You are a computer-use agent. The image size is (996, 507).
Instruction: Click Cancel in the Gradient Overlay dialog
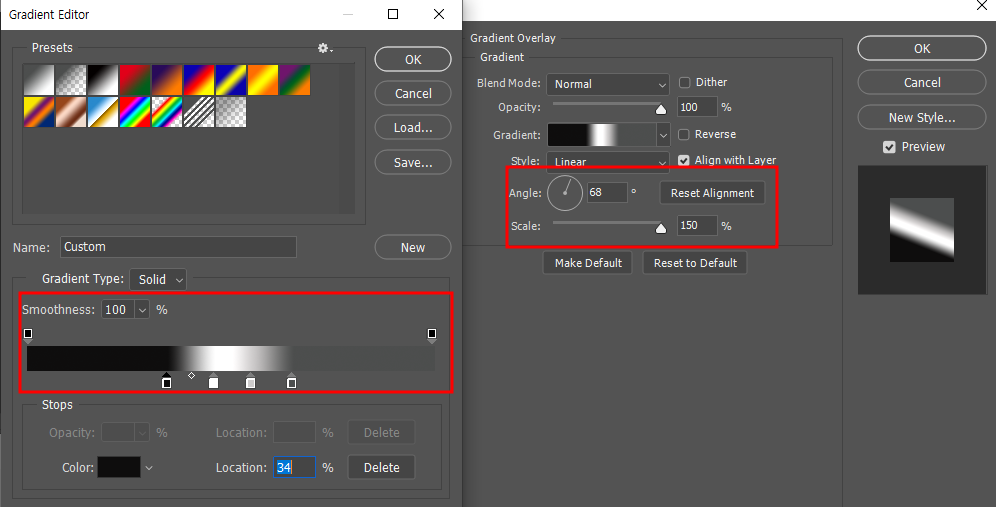922,83
